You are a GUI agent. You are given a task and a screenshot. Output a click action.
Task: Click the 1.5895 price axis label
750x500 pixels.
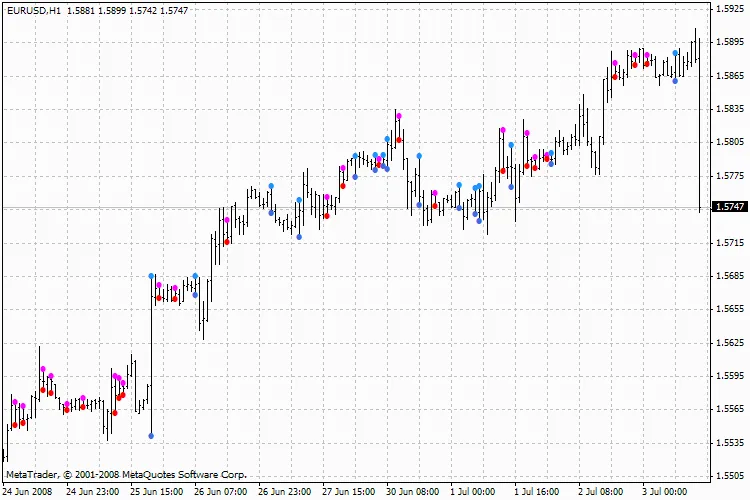[729, 42]
